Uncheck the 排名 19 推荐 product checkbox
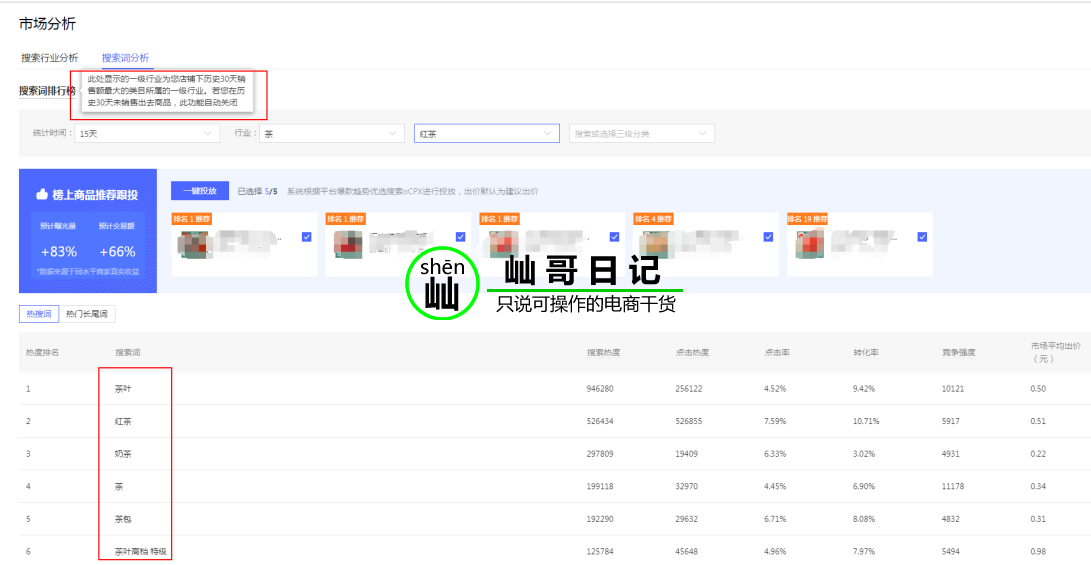The image size is (1091, 565). [x=922, y=237]
